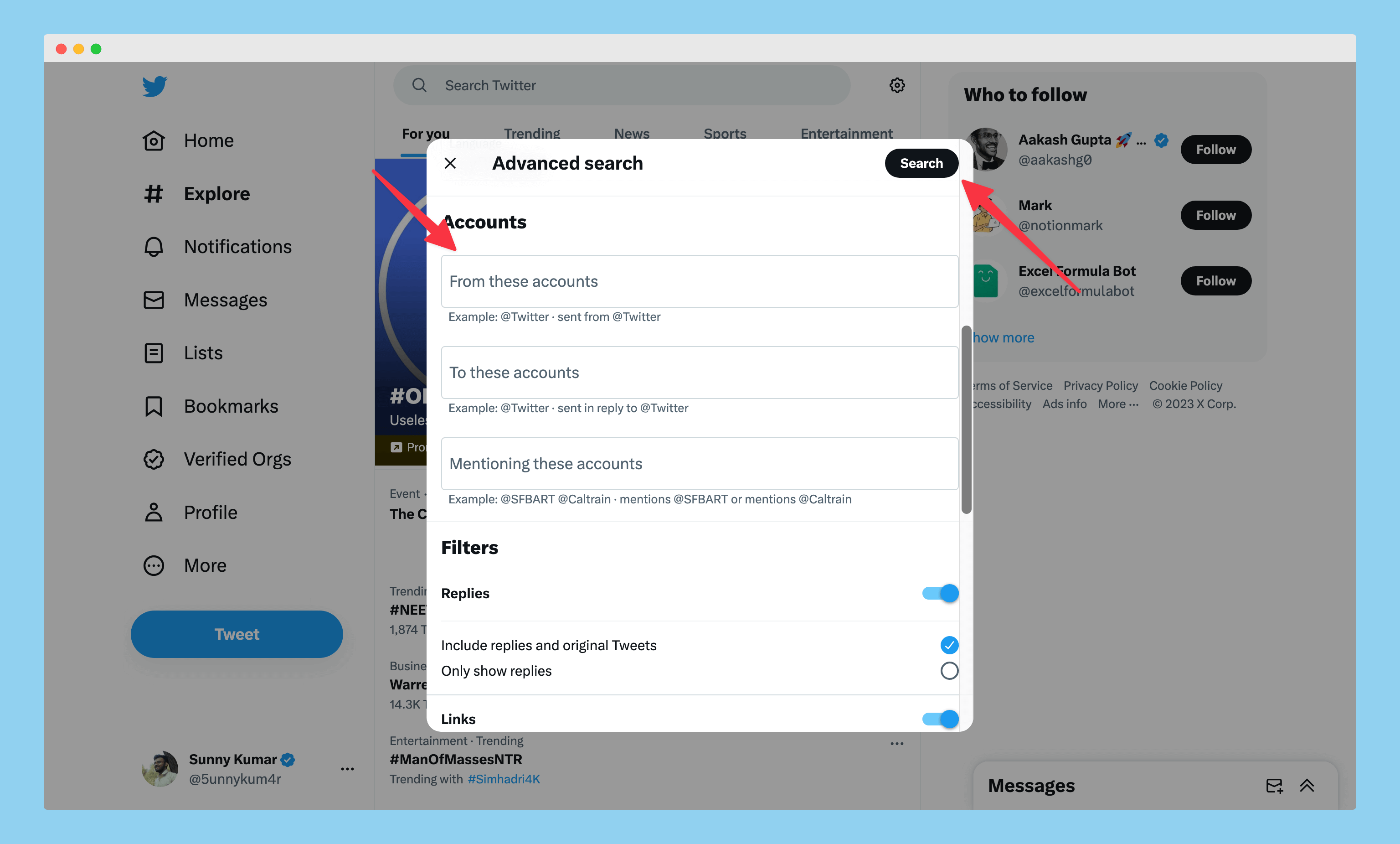Click the From these accounts field

[x=700, y=281]
